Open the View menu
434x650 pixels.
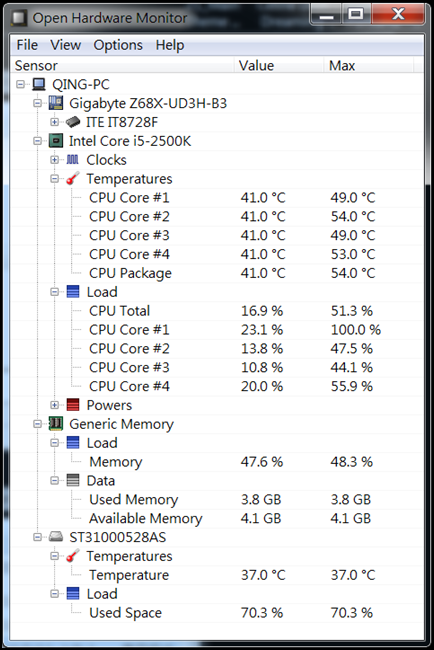[x=65, y=45]
